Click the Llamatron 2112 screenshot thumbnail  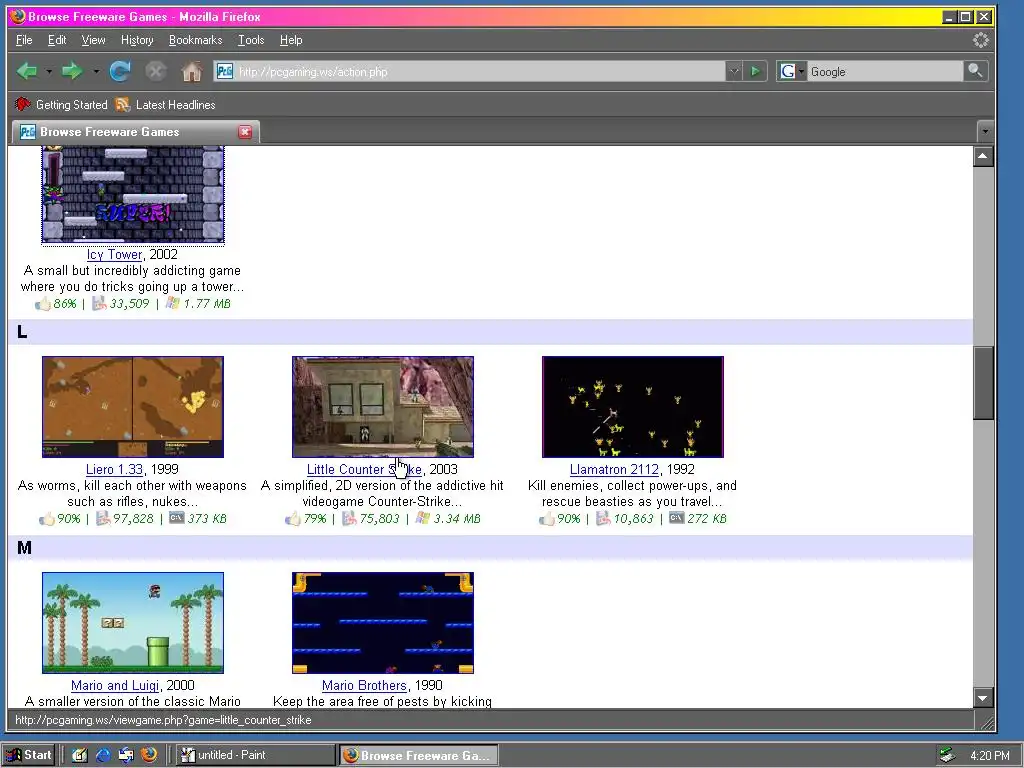tap(633, 407)
